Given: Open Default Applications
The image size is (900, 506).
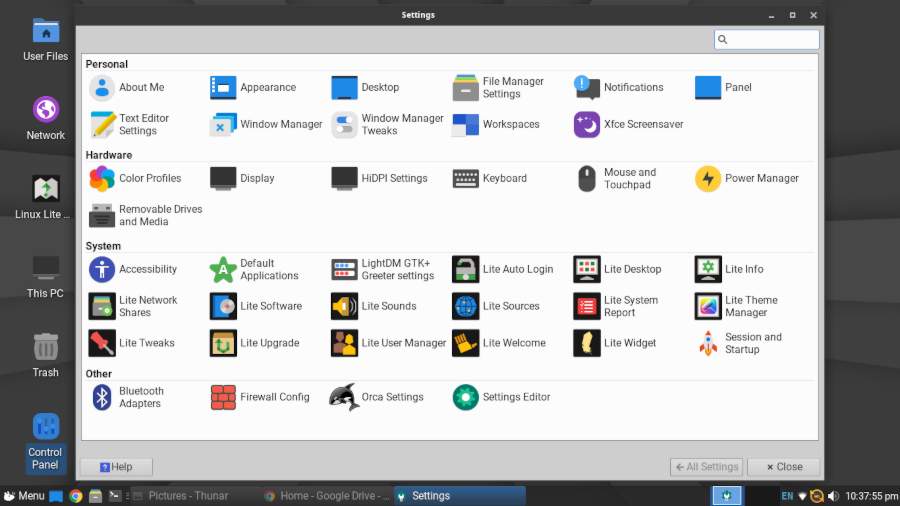Looking at the screenshot, I should pos(254,269).
